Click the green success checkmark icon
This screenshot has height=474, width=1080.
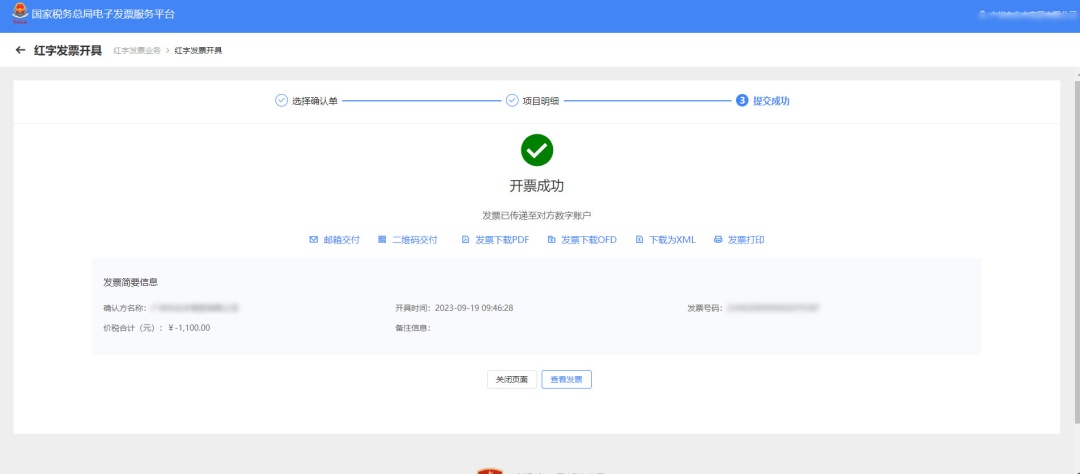click(537, 150)
